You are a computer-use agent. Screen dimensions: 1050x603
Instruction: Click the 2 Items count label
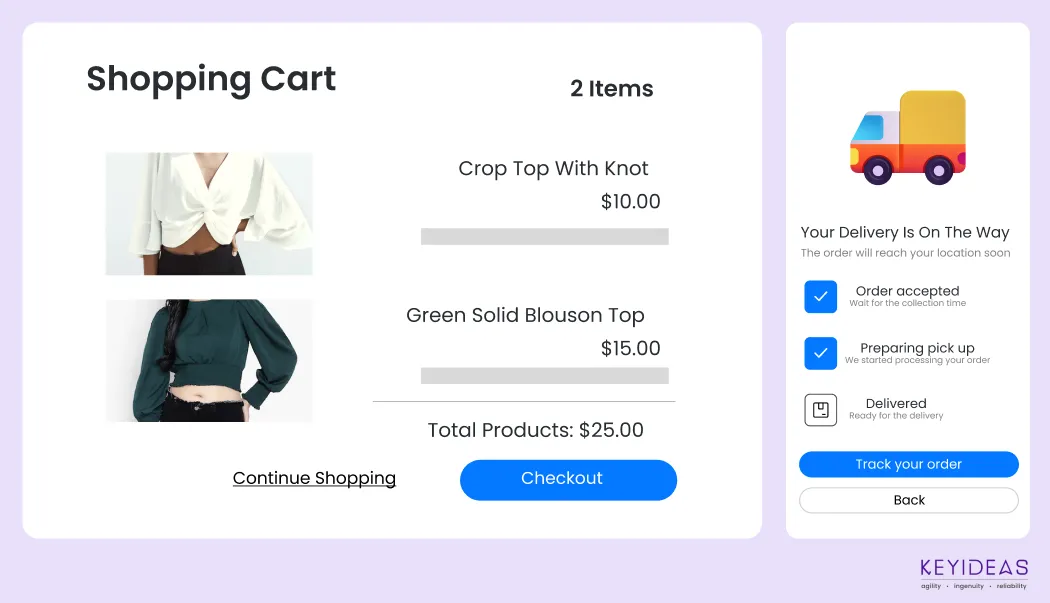click(x=611, y=89)
